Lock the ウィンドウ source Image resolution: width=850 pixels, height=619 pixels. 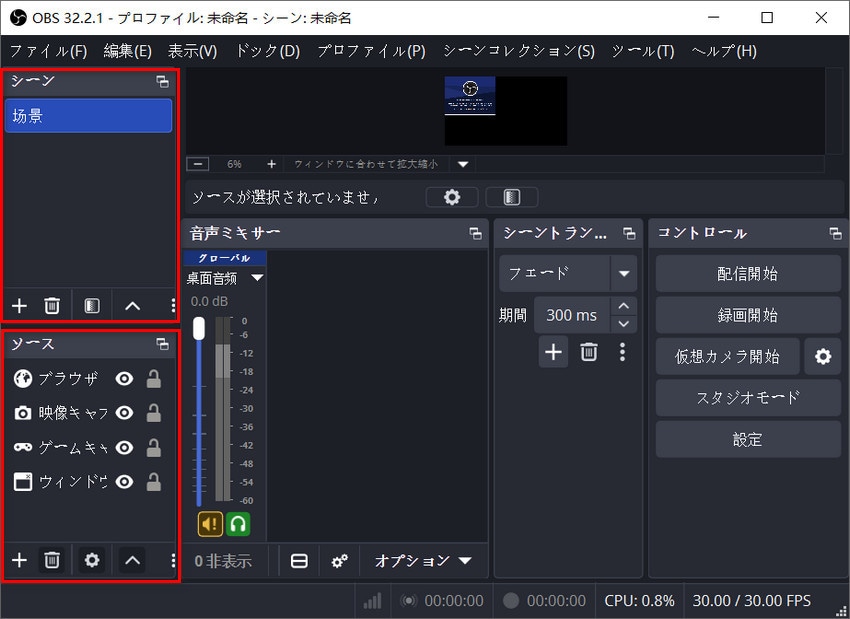154,481
